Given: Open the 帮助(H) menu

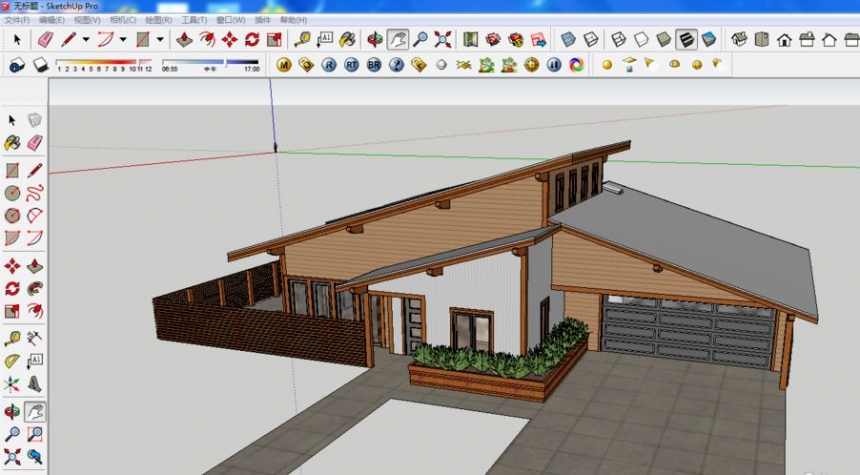Looking at the screenshot, I should [x=293, y=20].
